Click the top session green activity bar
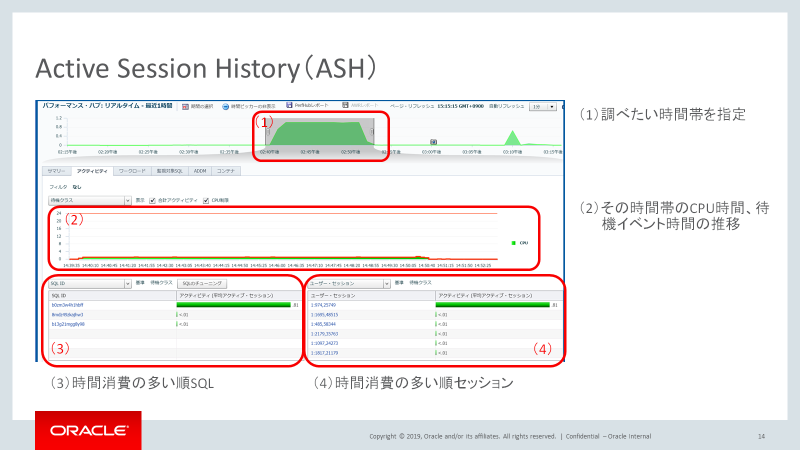Screen dimensions: 800x450 coord(492,305)
